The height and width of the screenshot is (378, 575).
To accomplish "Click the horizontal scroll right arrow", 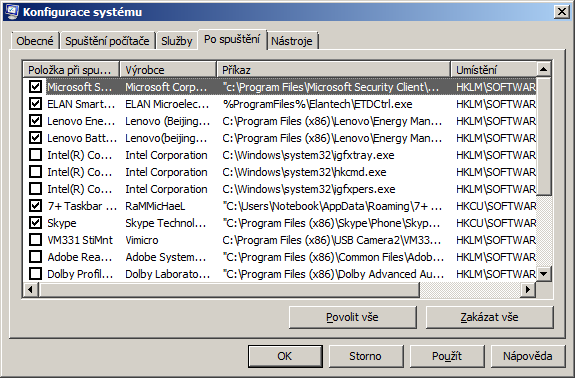I will pyautogui.click(x=528, y=290).
